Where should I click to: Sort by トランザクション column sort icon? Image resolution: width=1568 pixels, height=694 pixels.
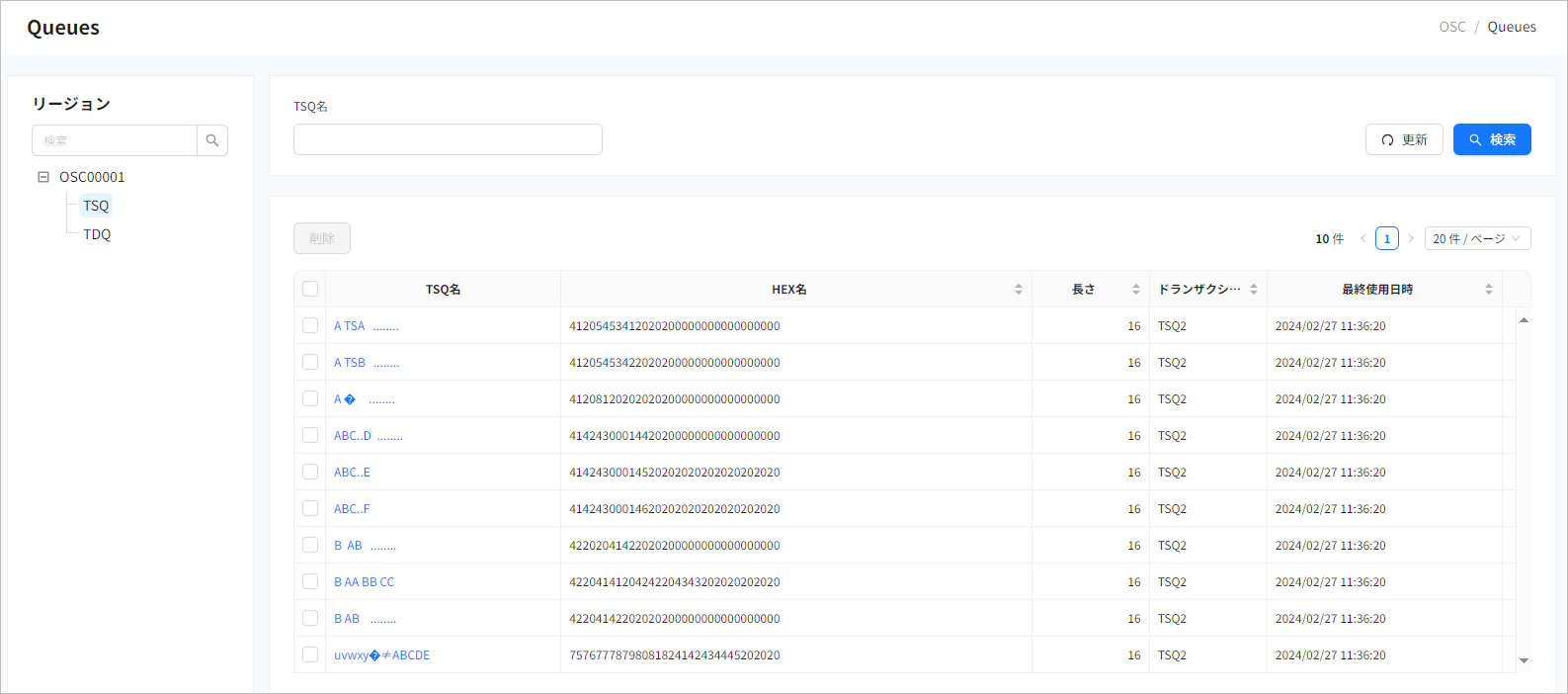(x=1253, y=290)
